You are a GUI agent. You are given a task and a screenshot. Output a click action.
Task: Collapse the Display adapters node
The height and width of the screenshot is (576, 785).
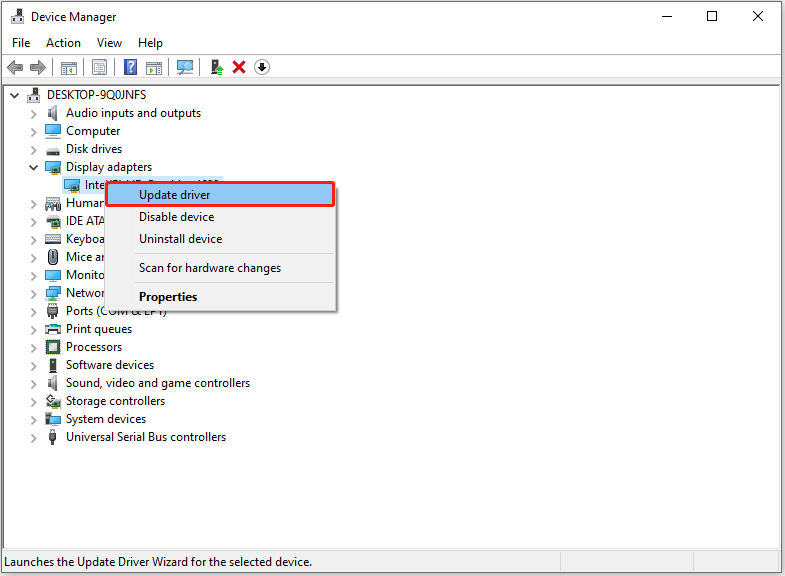coord(34,167)
